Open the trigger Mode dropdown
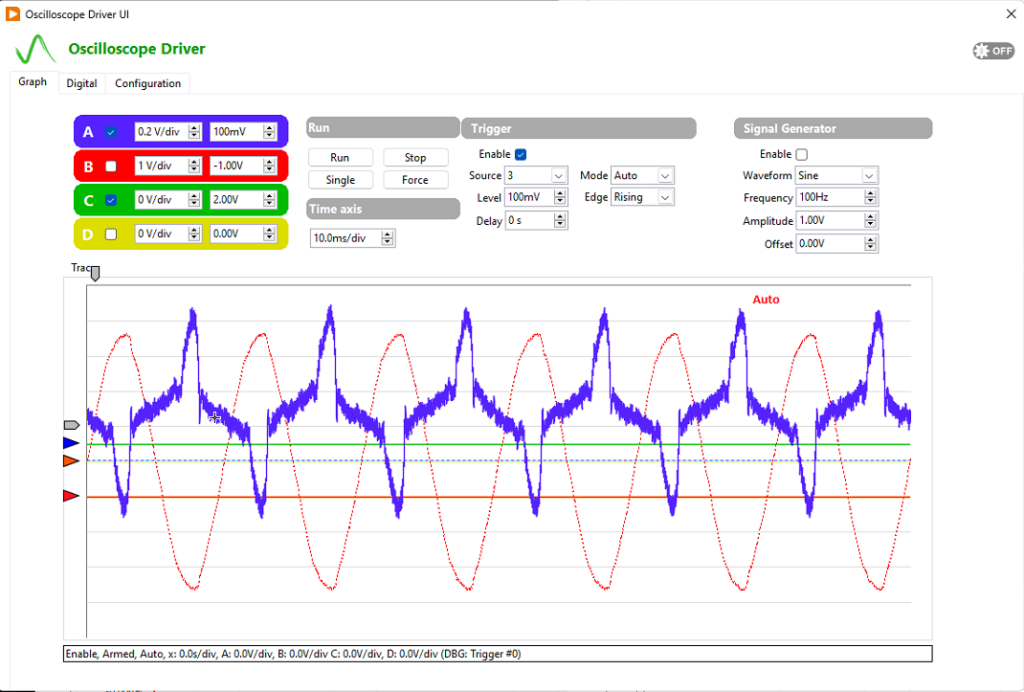Viewport: 1024px width, 692px height. coord(665,176)
